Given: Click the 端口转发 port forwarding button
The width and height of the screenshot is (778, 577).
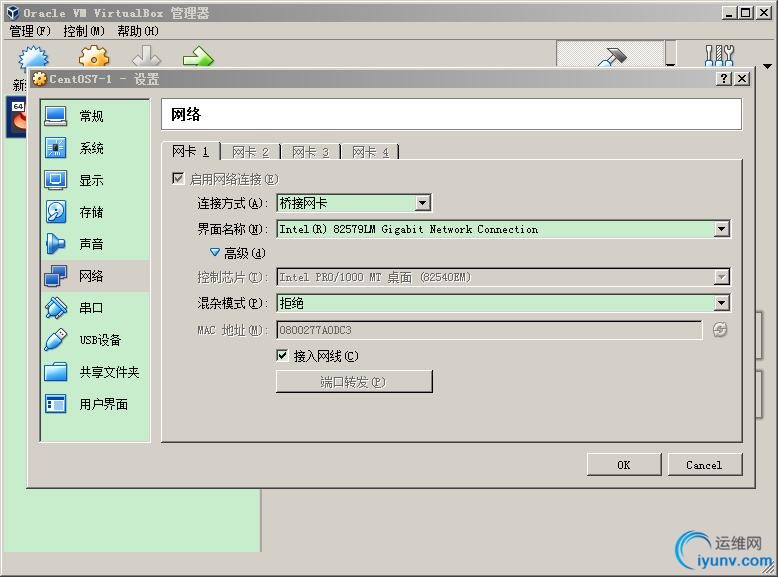Looking at the screenshot, I should click(354, 382).
